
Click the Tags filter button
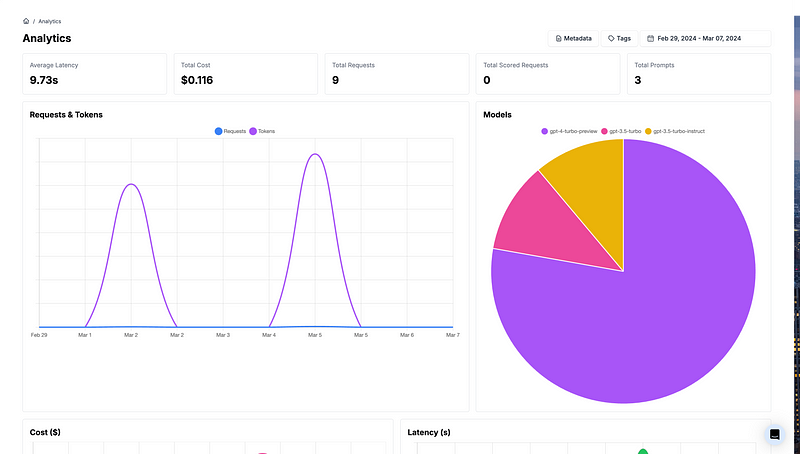tap(619, 38)
